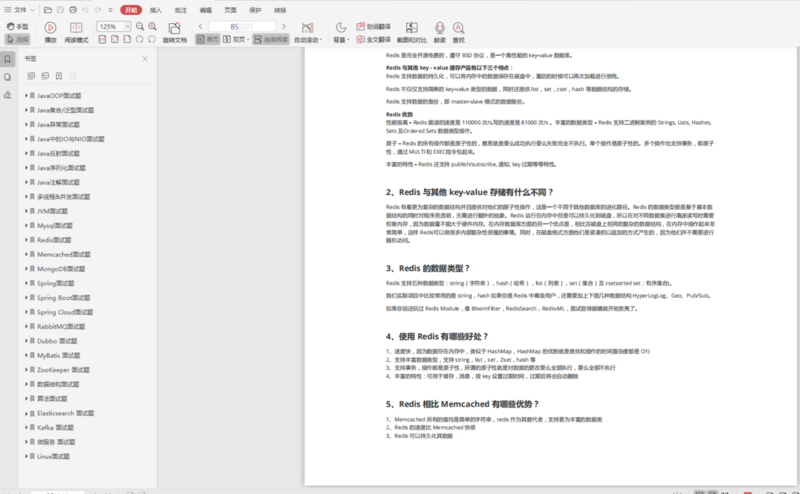Expand all bookmarks icon in panel
The image size is (800, 494).
pos(32,76)
